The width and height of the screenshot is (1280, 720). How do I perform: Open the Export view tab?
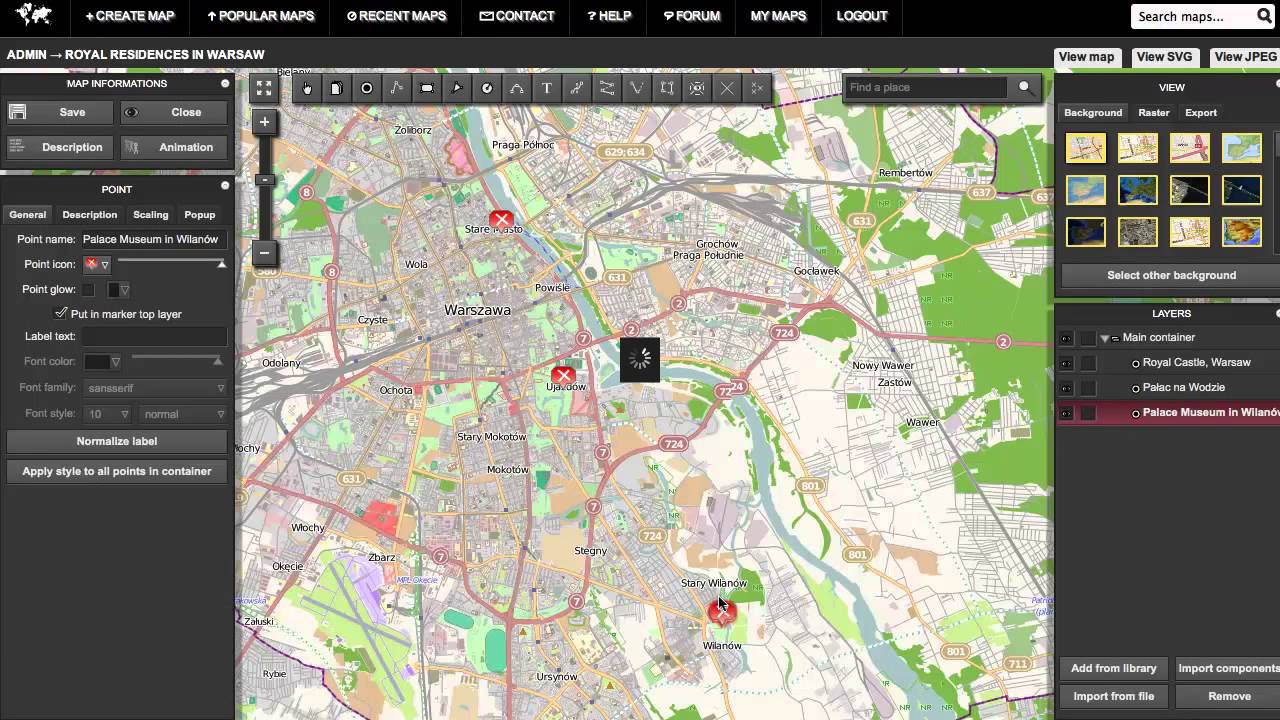pos(1201,113)
